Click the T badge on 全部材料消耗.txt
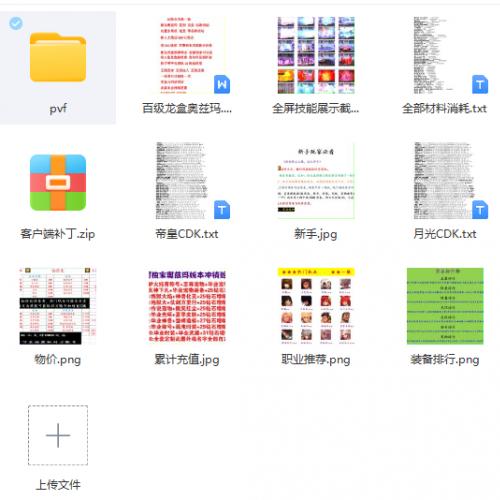The width and height of the screenshot is (500, 500). click(x=480, y=84)
